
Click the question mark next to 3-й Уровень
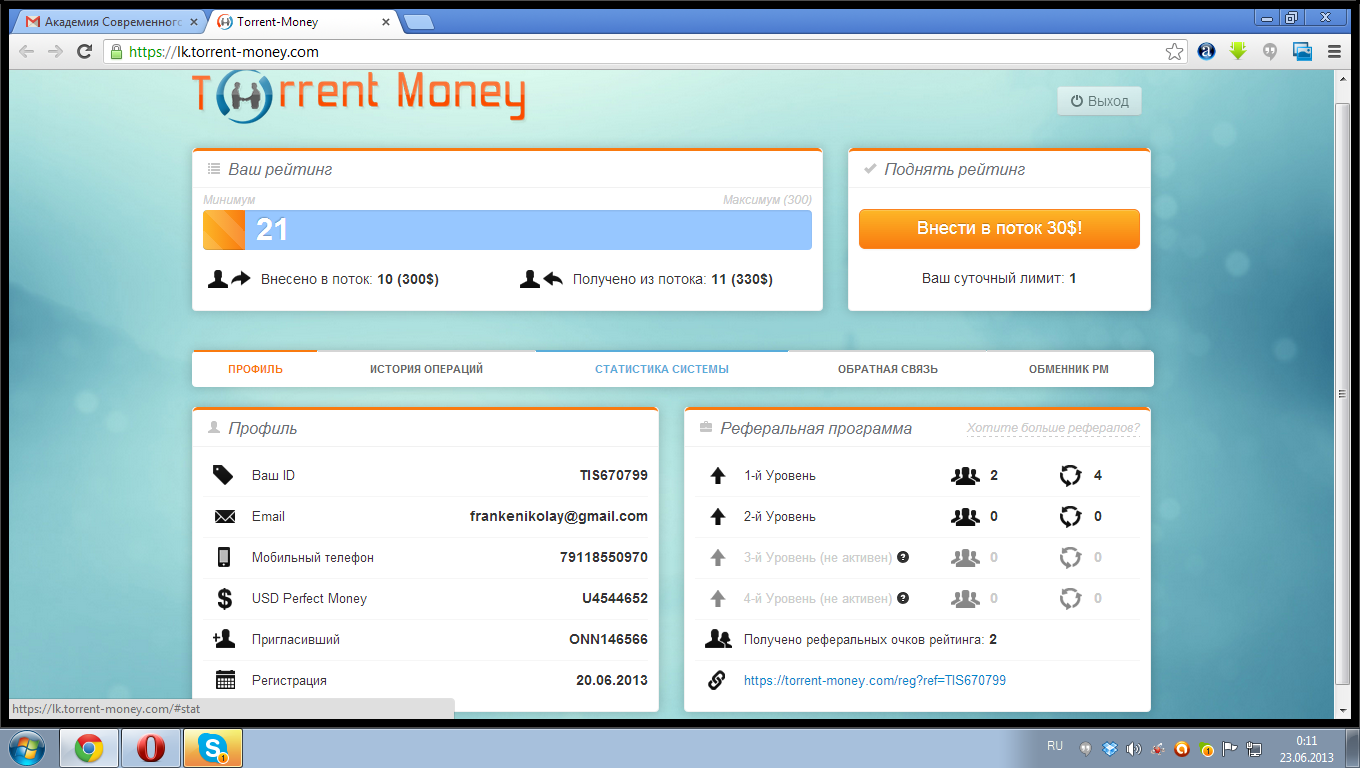pos(903,557)
